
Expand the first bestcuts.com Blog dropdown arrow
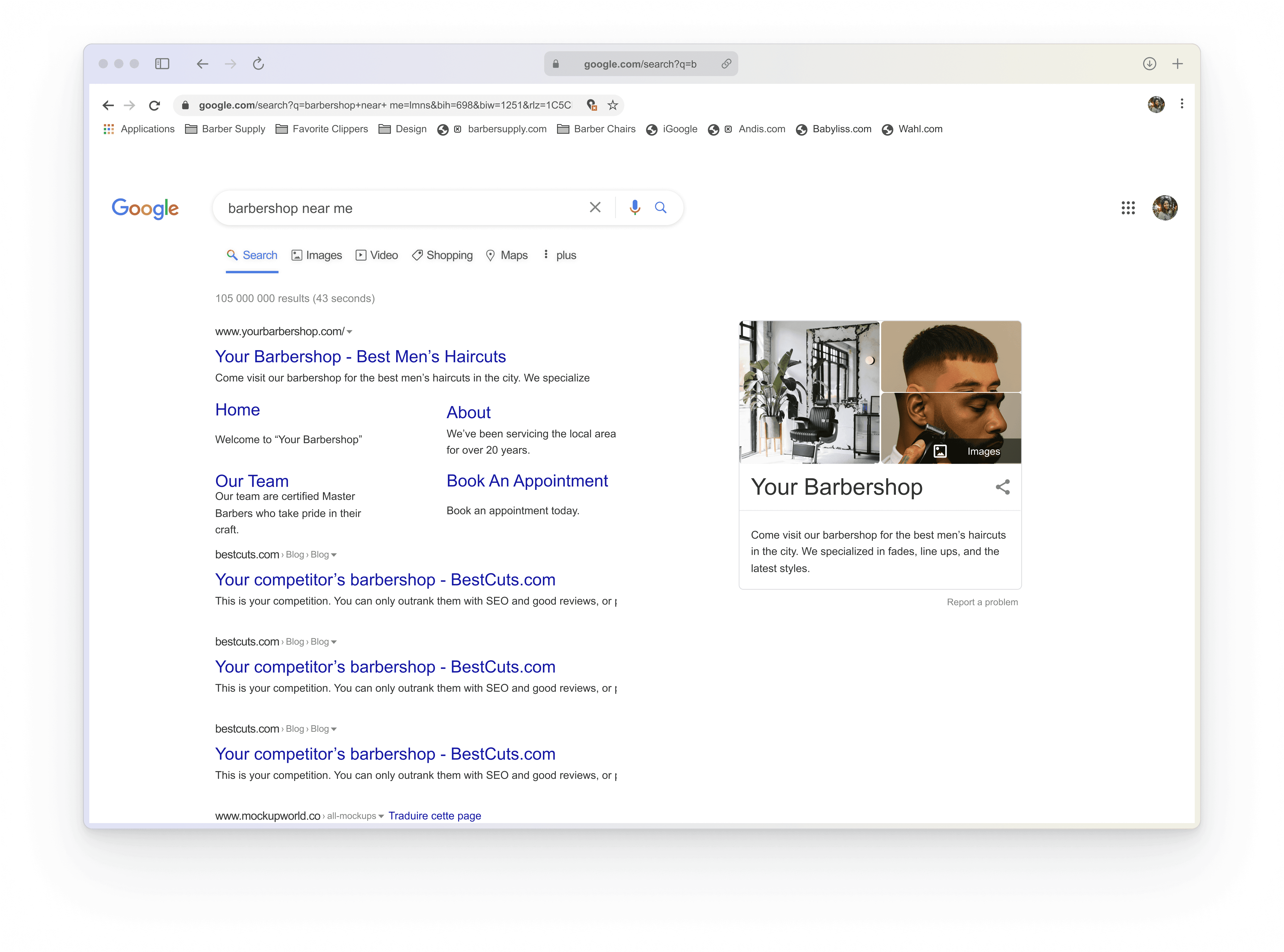[x=334, y=555]
